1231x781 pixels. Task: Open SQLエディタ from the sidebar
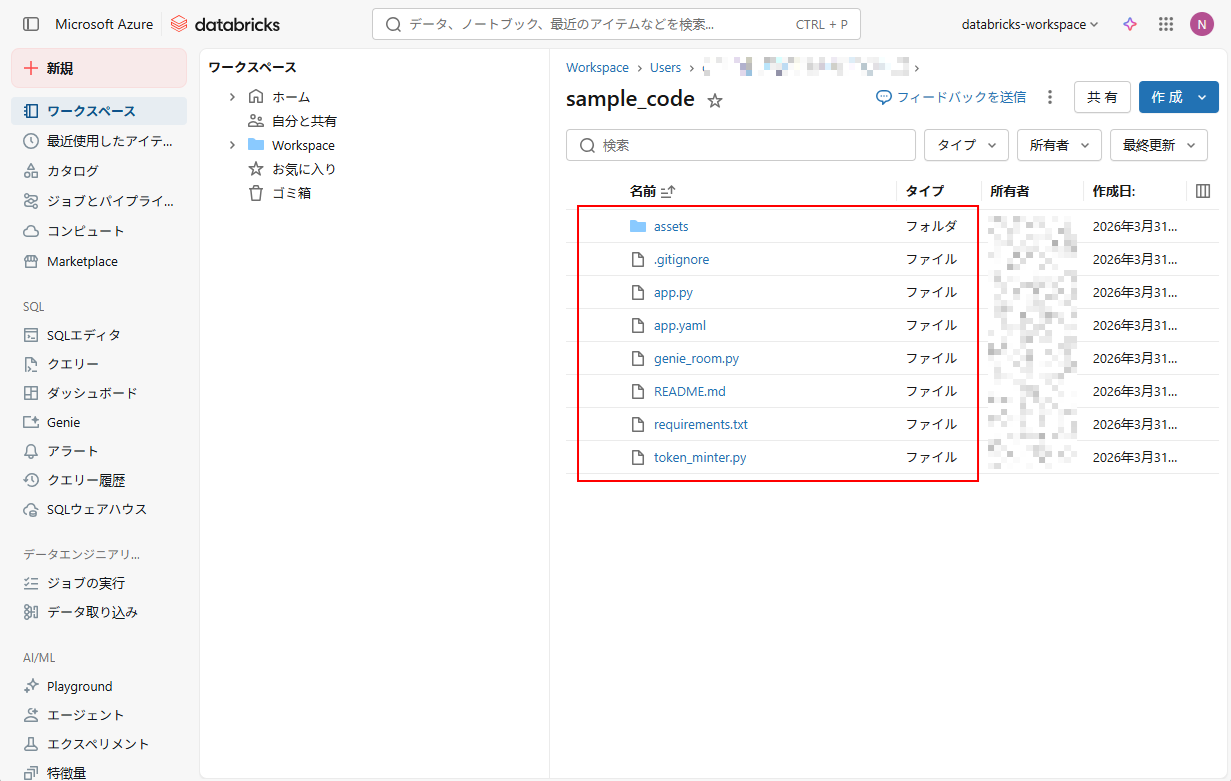(83, 335)
